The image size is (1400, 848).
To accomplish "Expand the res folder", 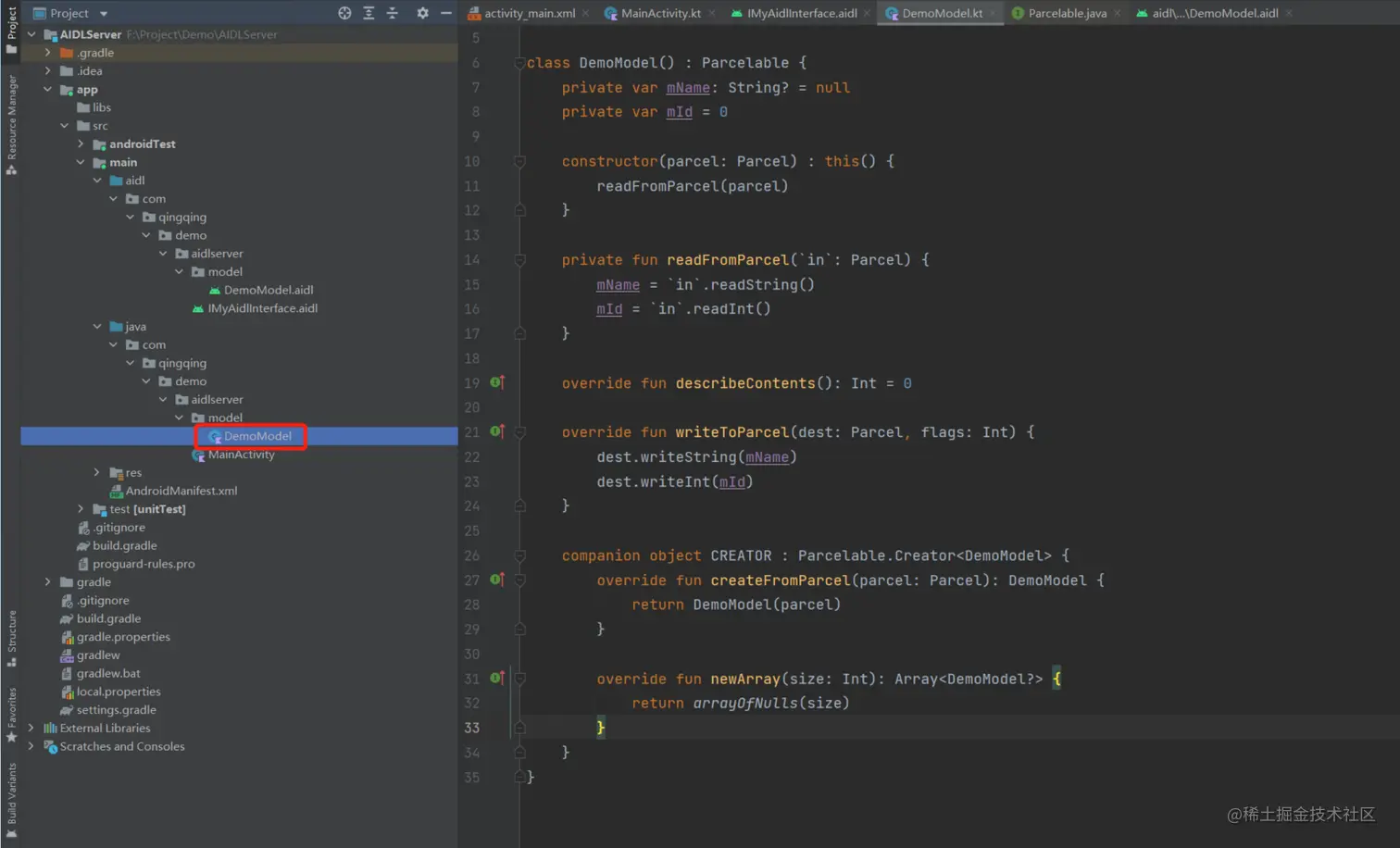I will pyautogui.click(x=97, y=472).
